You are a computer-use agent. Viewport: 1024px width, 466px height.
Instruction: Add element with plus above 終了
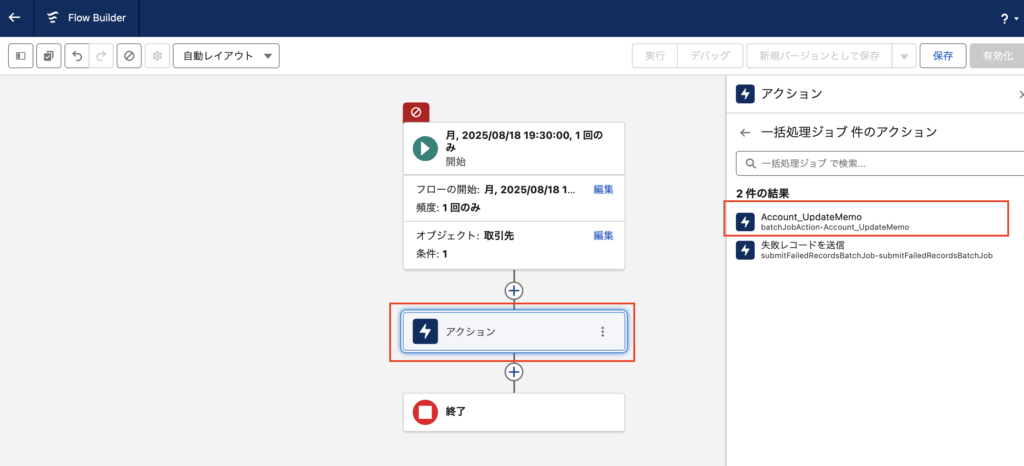[514, 372]
